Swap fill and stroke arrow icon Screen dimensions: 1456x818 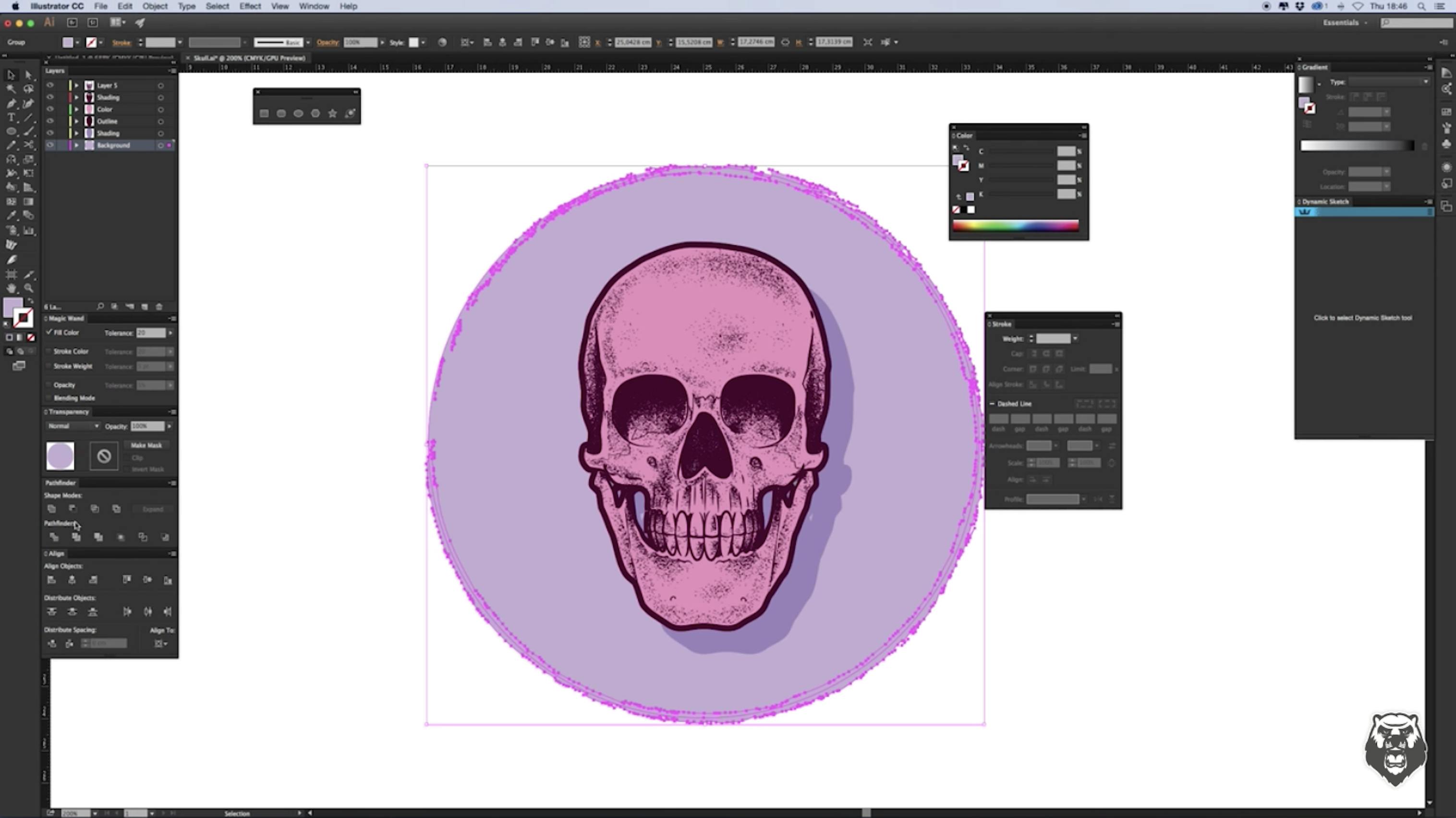pos(31,301)
